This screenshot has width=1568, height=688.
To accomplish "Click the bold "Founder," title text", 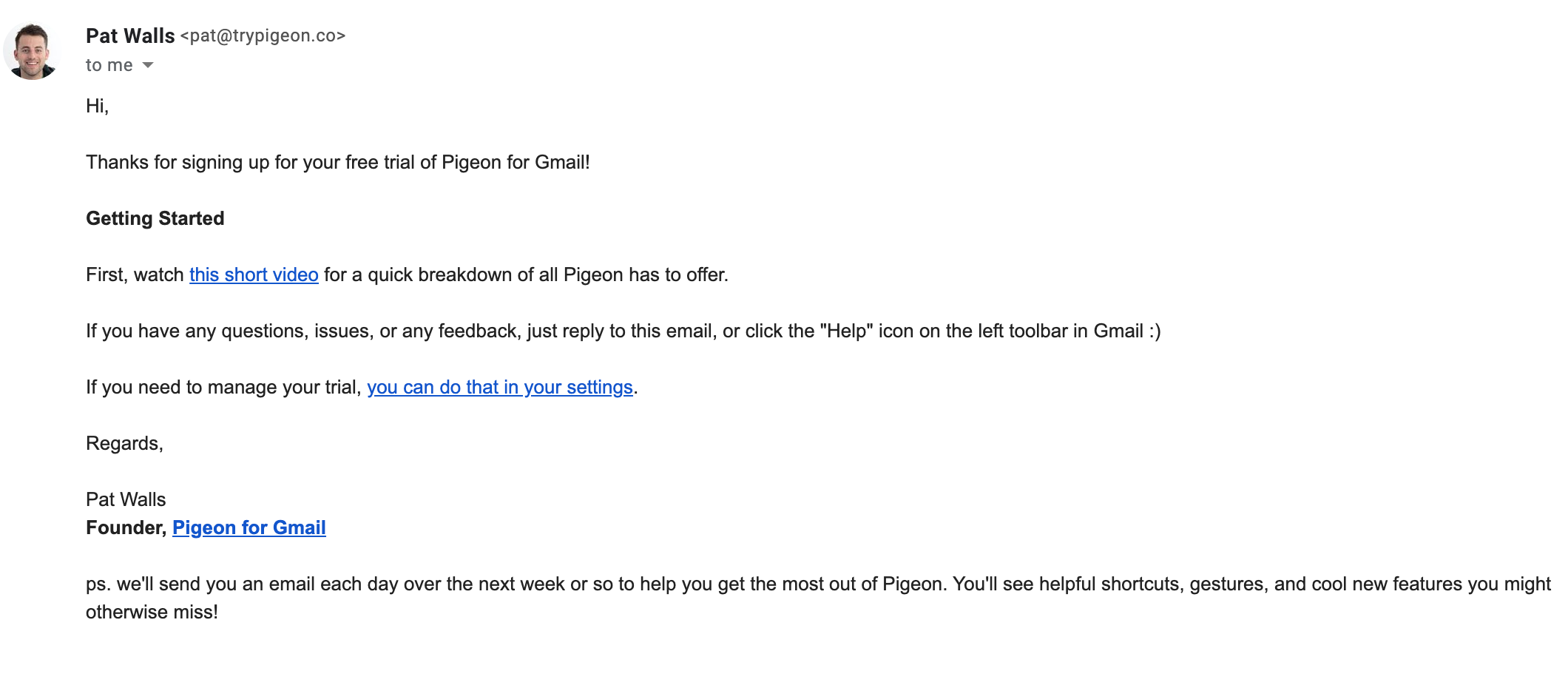I will point(126,527).
